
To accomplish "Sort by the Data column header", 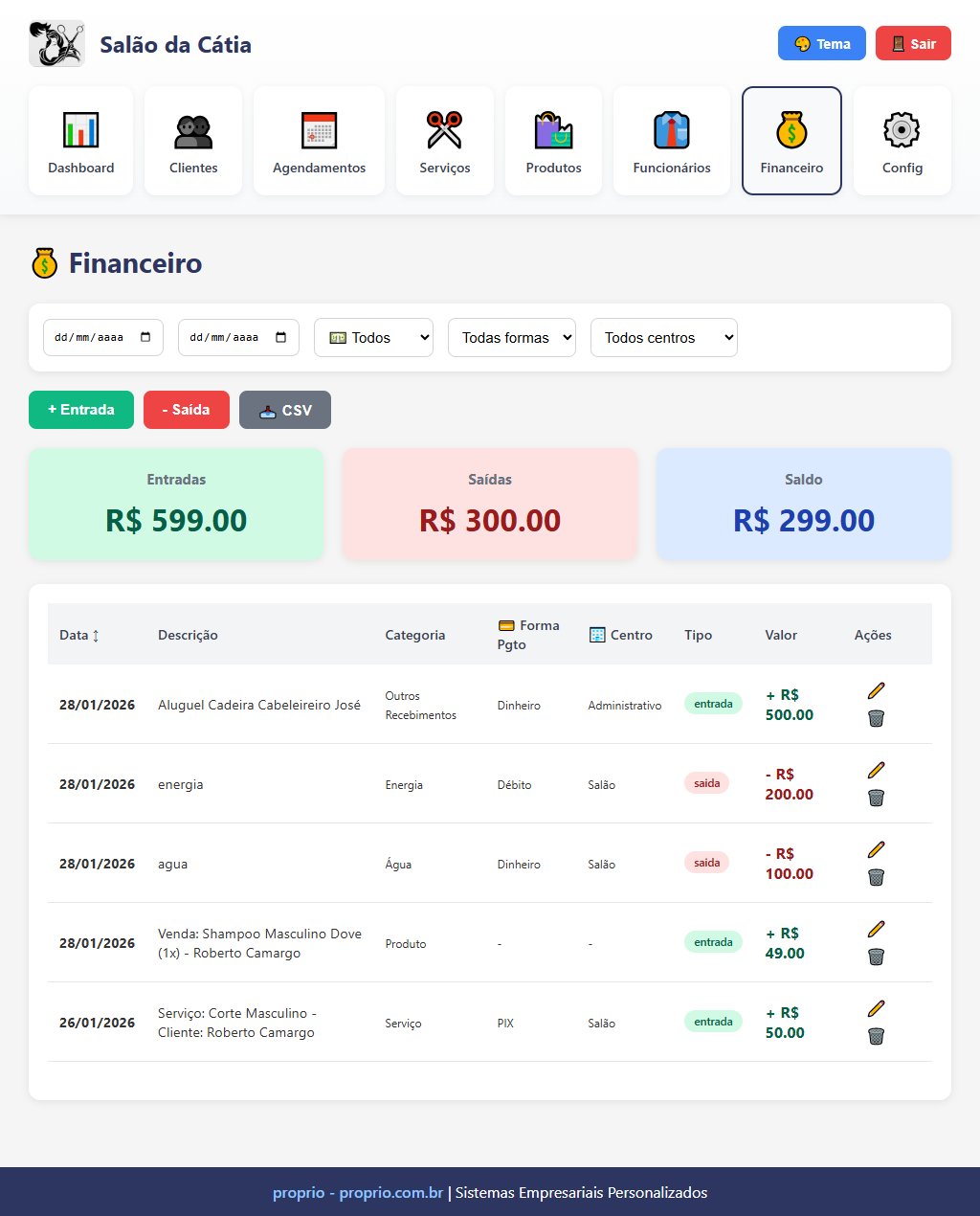I will 79,635.
